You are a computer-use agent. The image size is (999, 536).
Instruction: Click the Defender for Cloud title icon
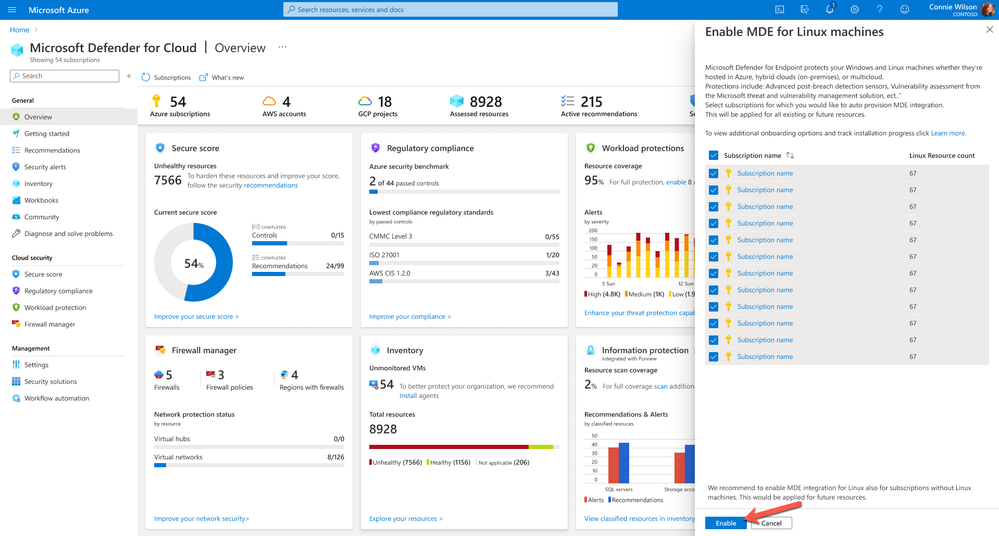point(17,49)
